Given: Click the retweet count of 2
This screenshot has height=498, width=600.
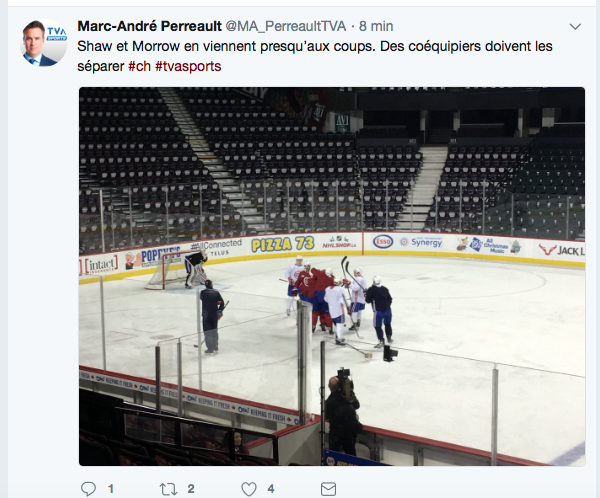Looking at the screenshot, I should coord(190,489).
